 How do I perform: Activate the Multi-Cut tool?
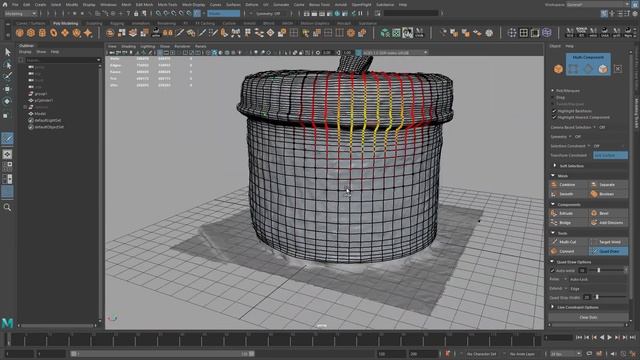568,242
